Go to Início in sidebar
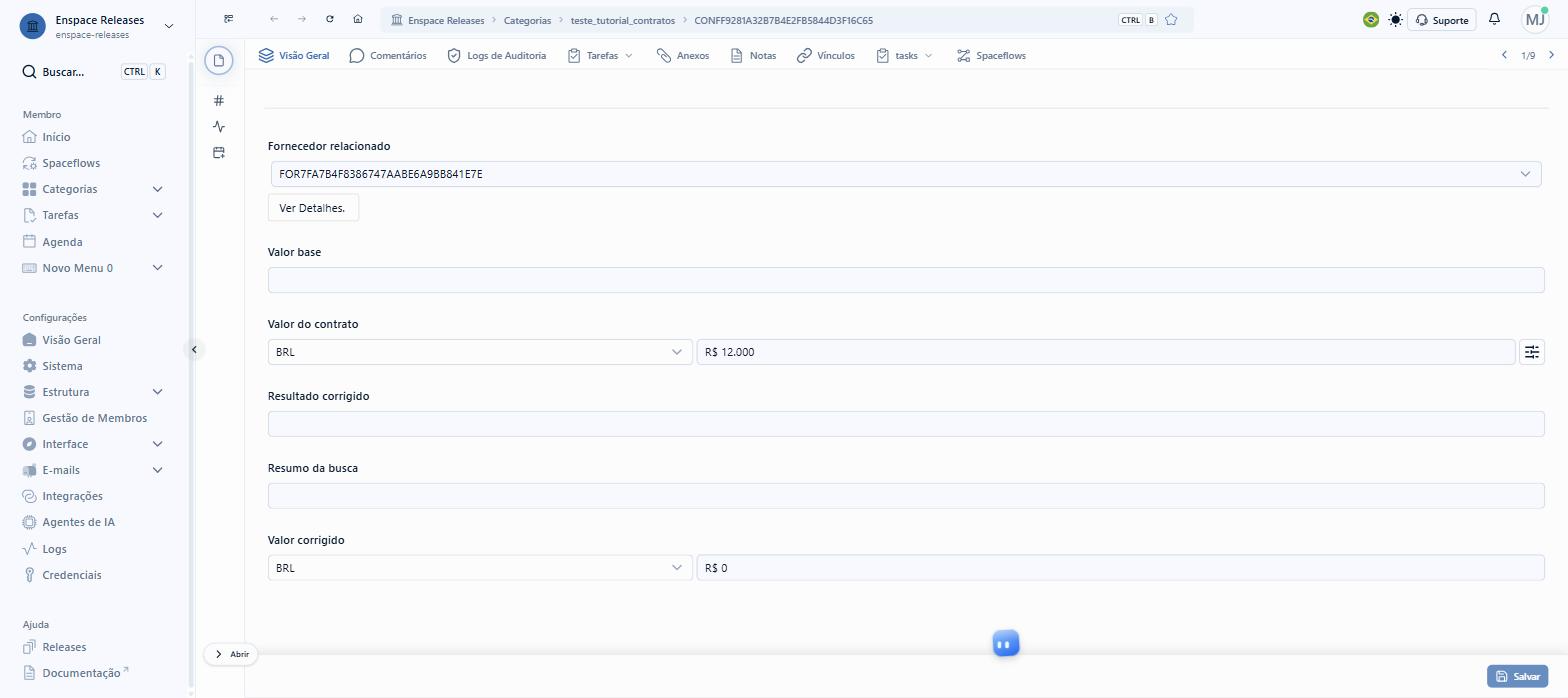This screenshot has width=1568, height=698. pos(56,137)
